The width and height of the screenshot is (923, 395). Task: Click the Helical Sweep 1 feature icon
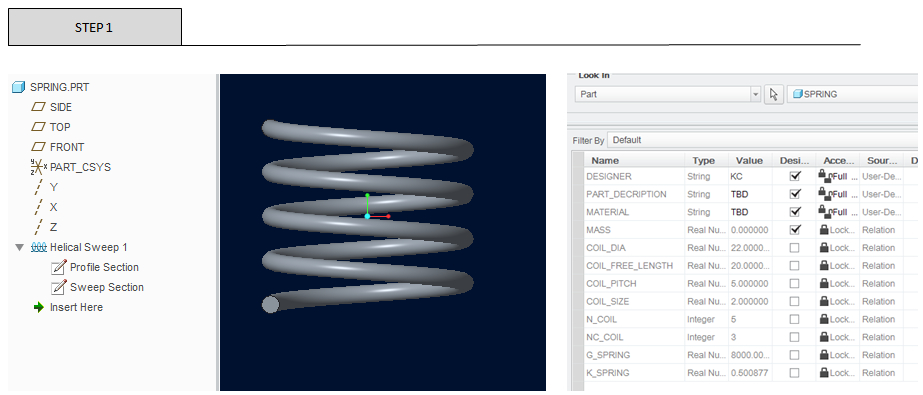39,247
